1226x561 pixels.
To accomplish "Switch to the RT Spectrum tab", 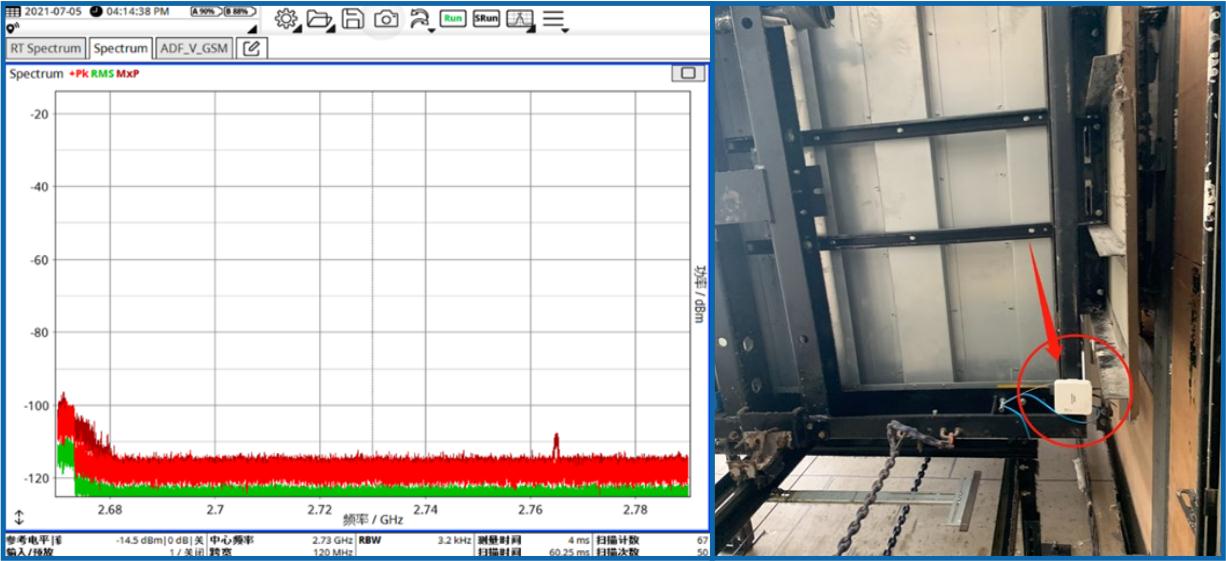I will pos(46,48).
